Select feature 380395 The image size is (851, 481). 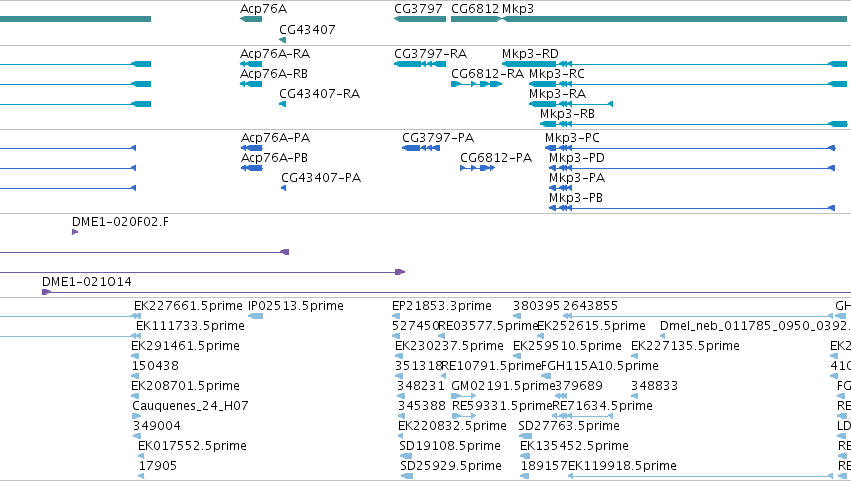tap(517, 317)
